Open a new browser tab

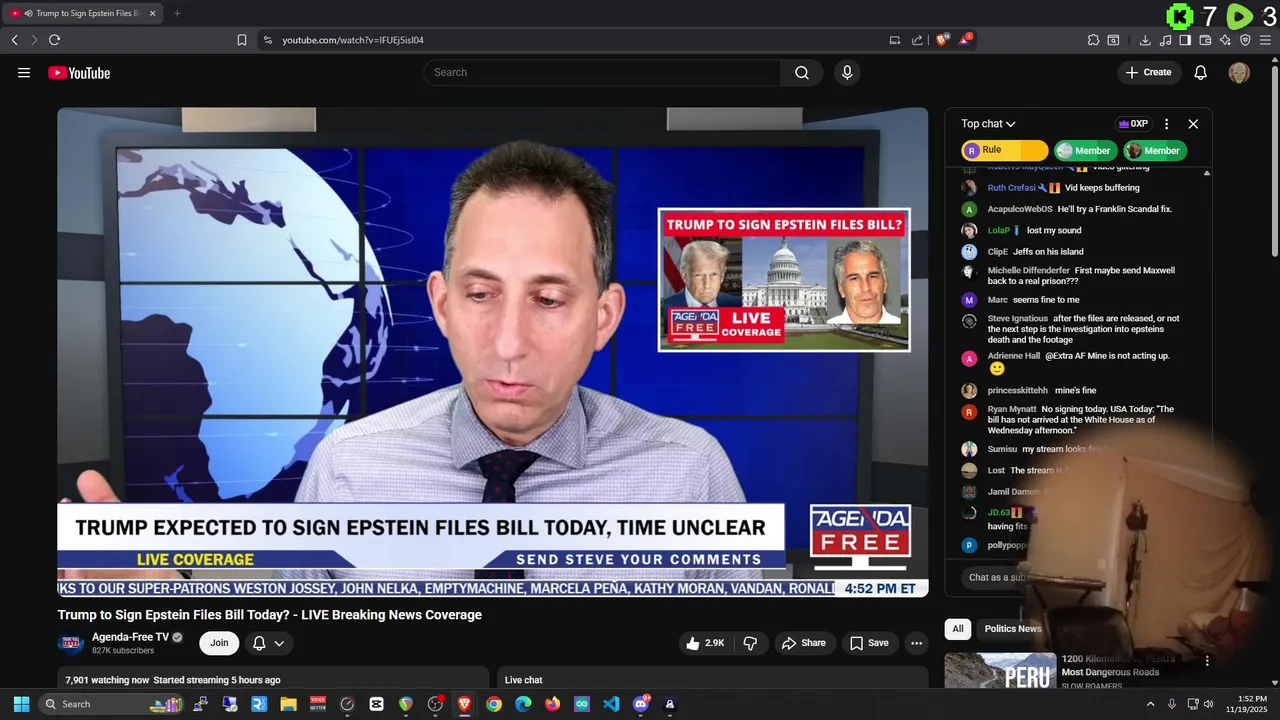pos(177,13)
